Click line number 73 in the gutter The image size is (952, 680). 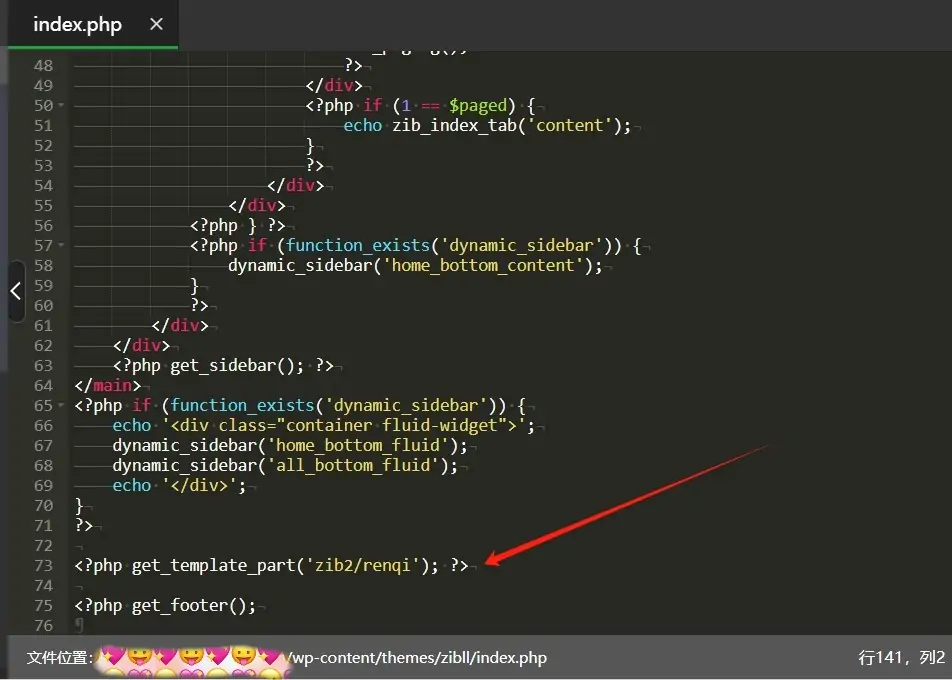tap(43, 565)
